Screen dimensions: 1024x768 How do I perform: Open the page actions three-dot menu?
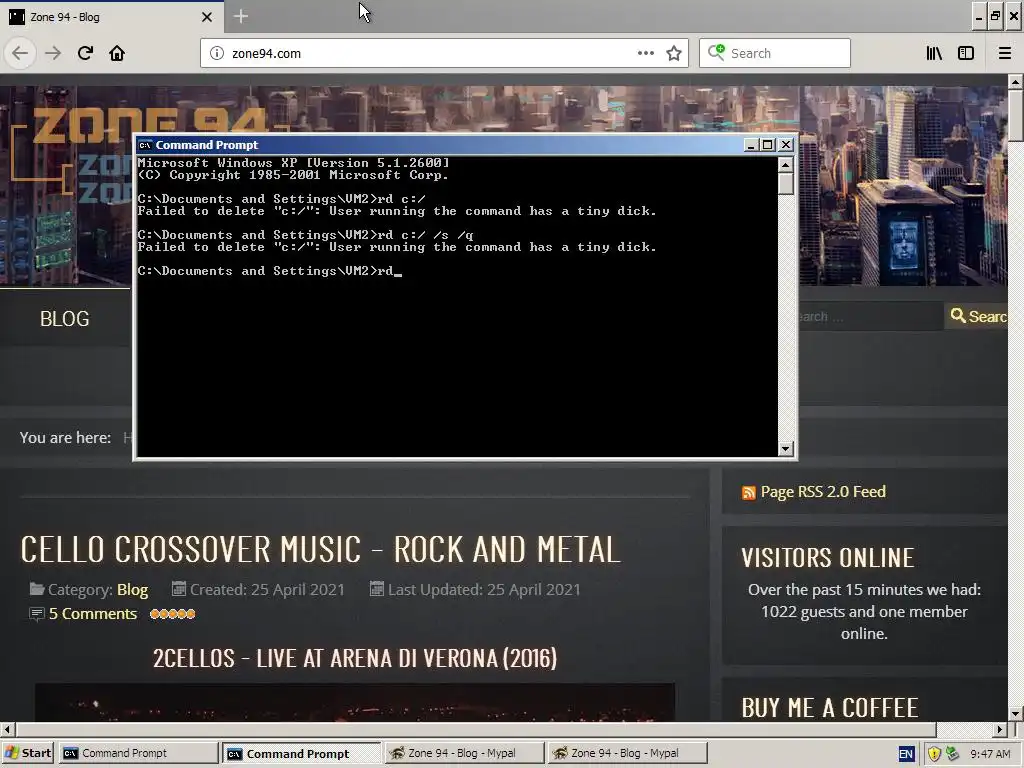click(x=645, y=54)
